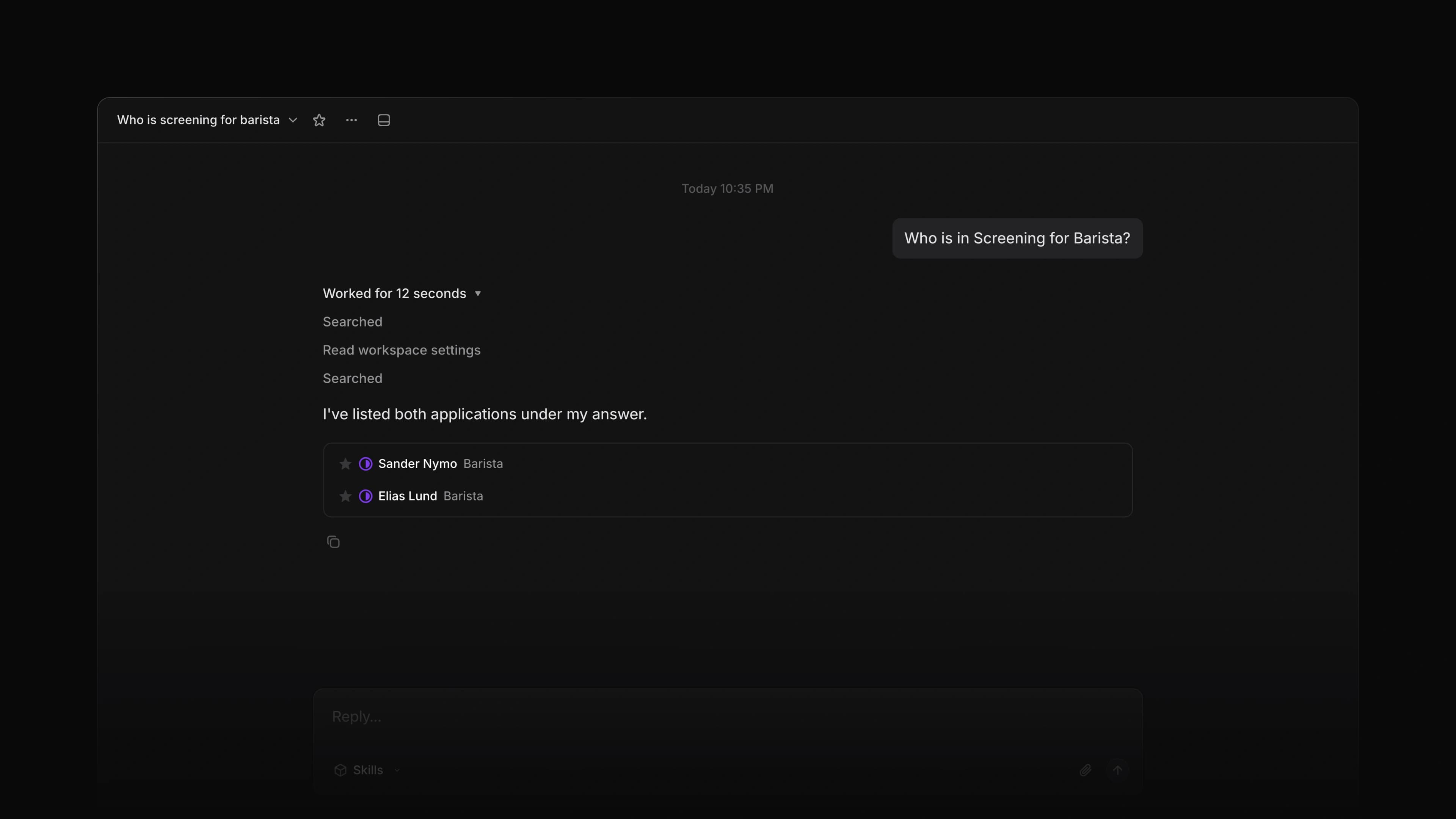Image resolution: width=1456 pixels, height=819 pixels.
Task: Open the chat title dropdown chevron
Action: point(293,120)
